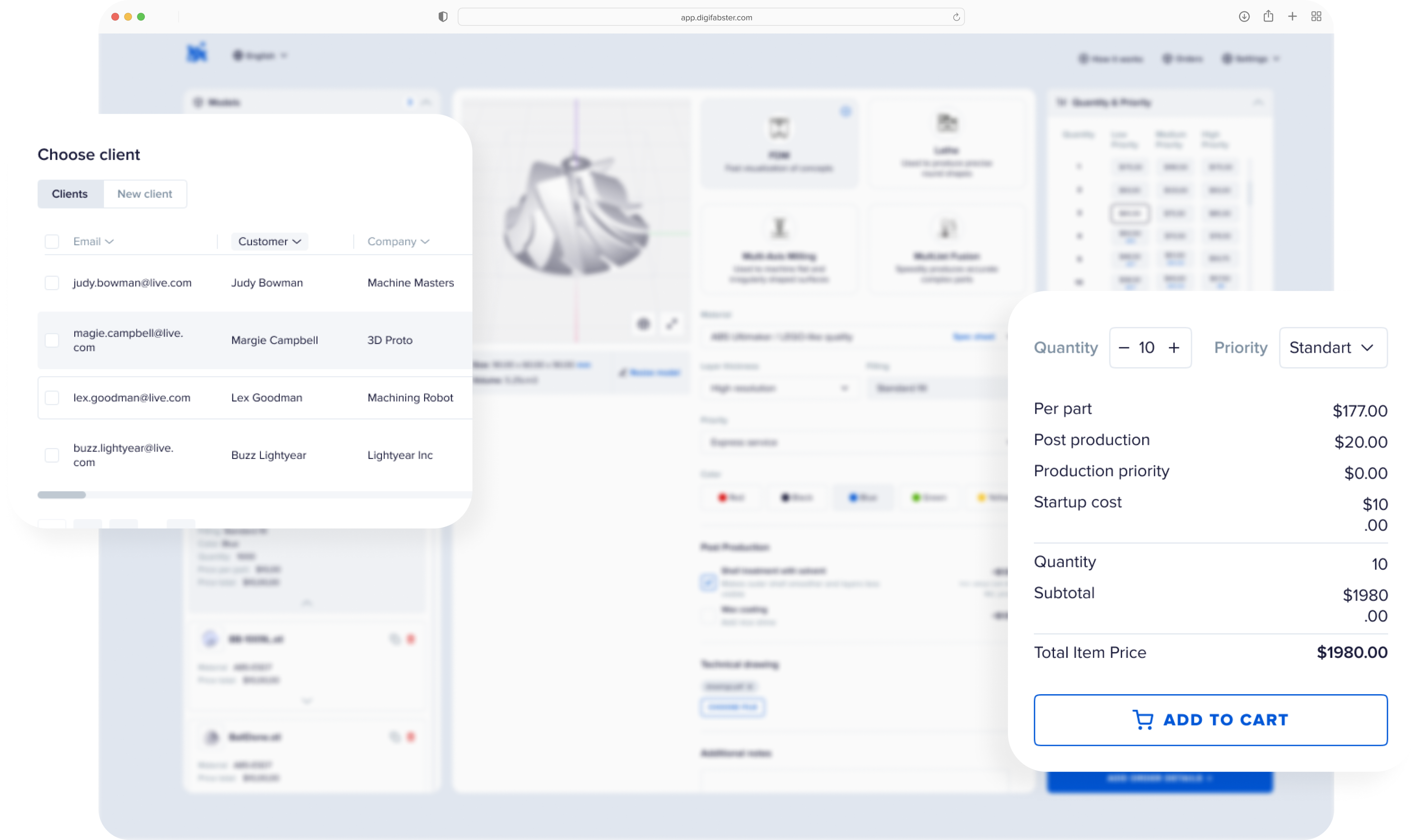
Task: Open the Express service priority dropdown
Action: pyautogui.click(x=855, y=442)
